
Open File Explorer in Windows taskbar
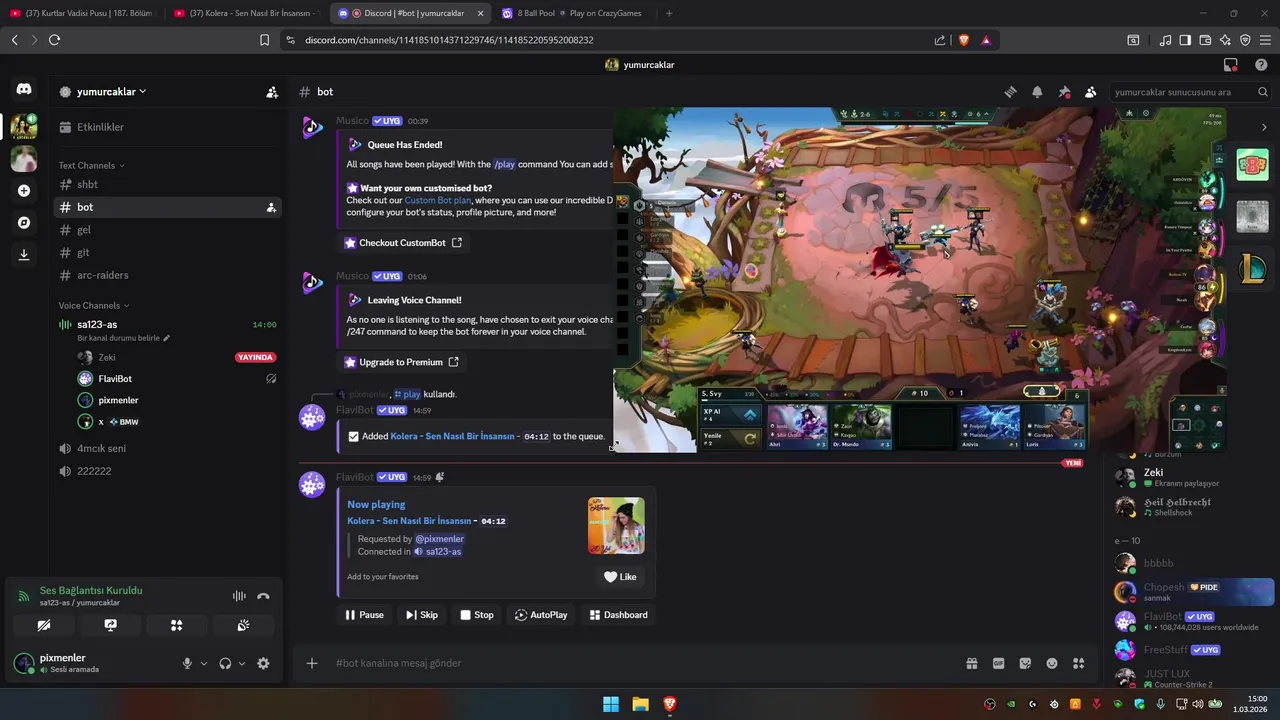(640, 704)
